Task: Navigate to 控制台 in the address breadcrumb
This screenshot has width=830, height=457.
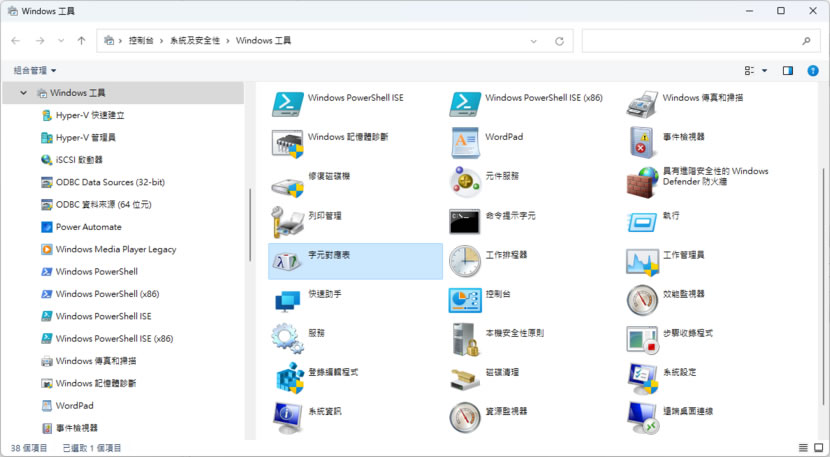Action: (141, 41)
